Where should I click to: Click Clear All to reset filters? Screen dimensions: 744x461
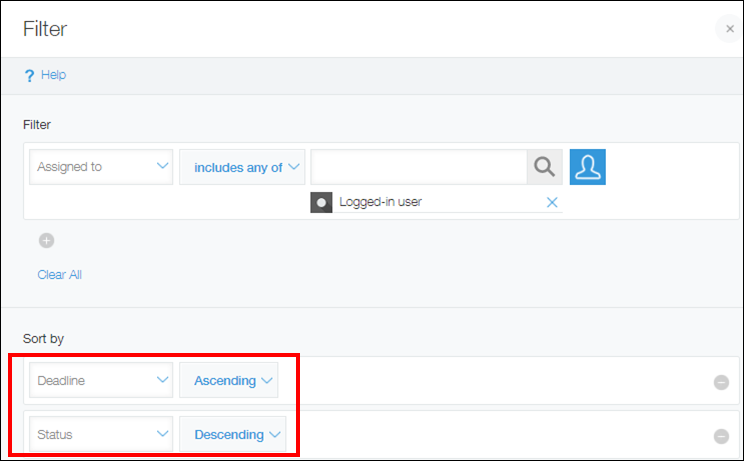(x=59, y=274)
